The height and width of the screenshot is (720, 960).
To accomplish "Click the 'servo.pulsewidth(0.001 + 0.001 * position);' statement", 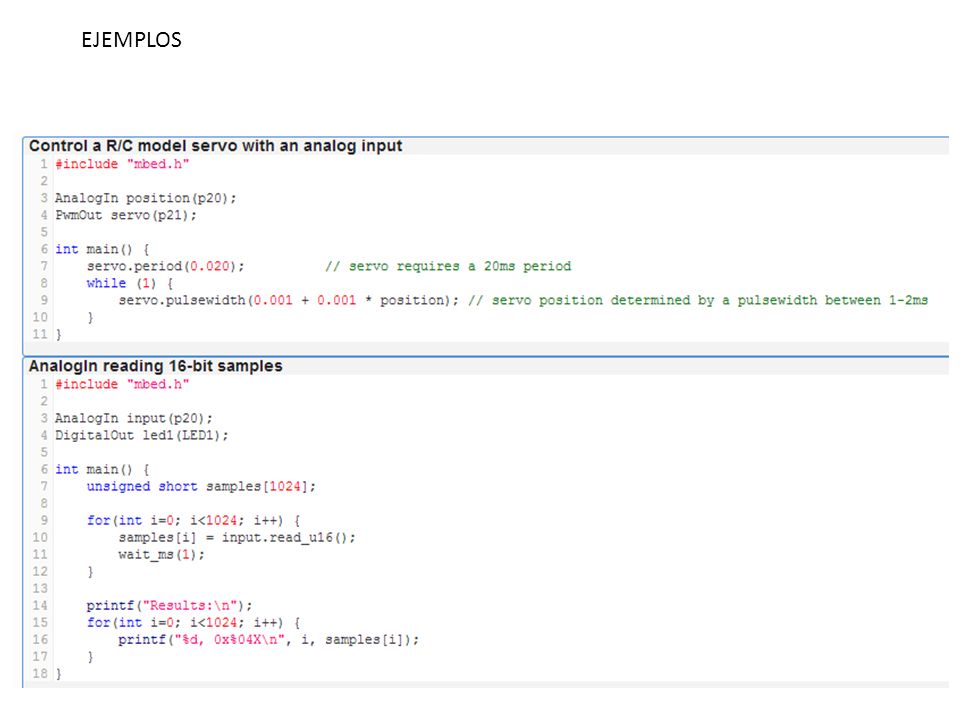I will coord(288,301).
